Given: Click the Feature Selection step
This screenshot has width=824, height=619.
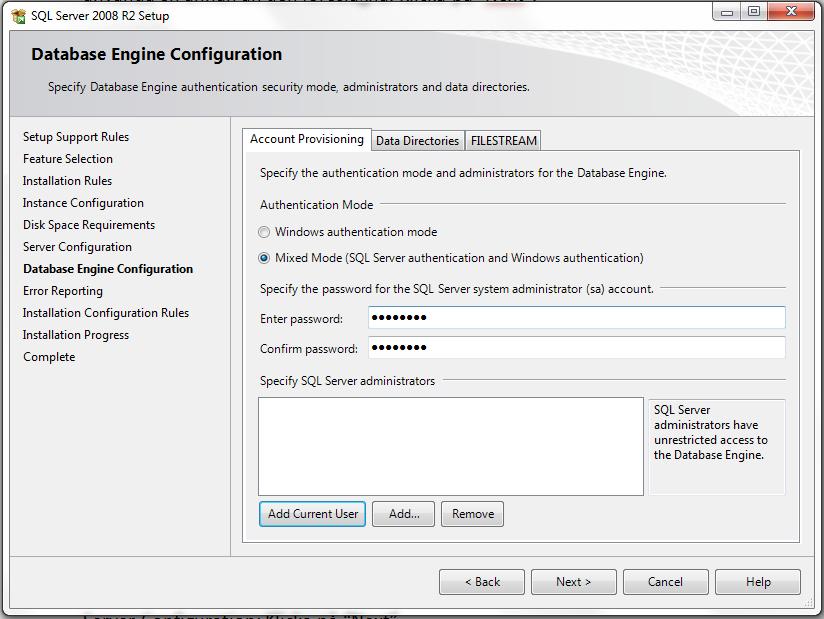Looking at the screenshot, I should tap(68, 159).
